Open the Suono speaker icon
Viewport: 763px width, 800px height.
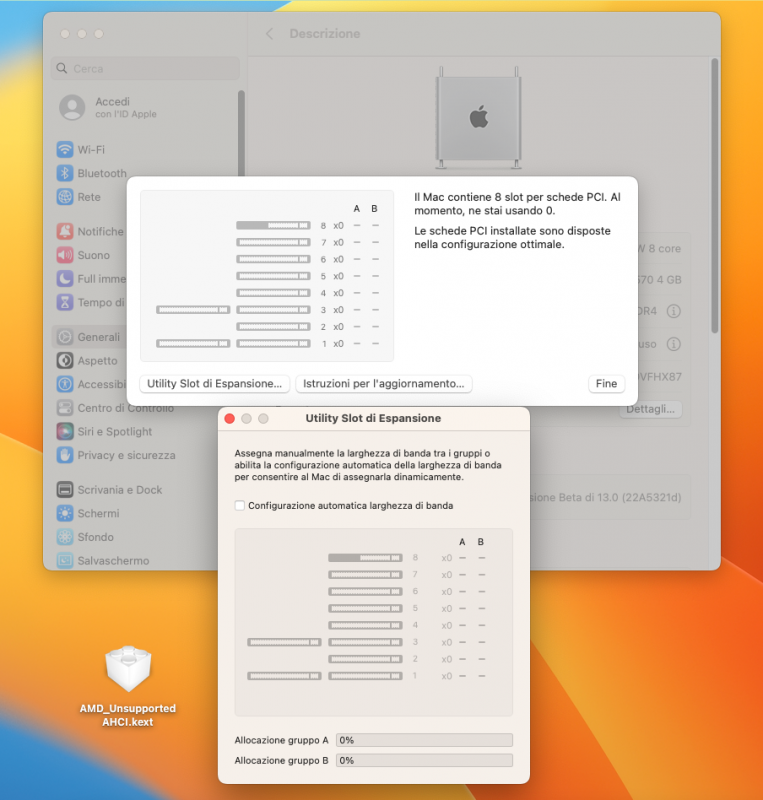(65, 255)
